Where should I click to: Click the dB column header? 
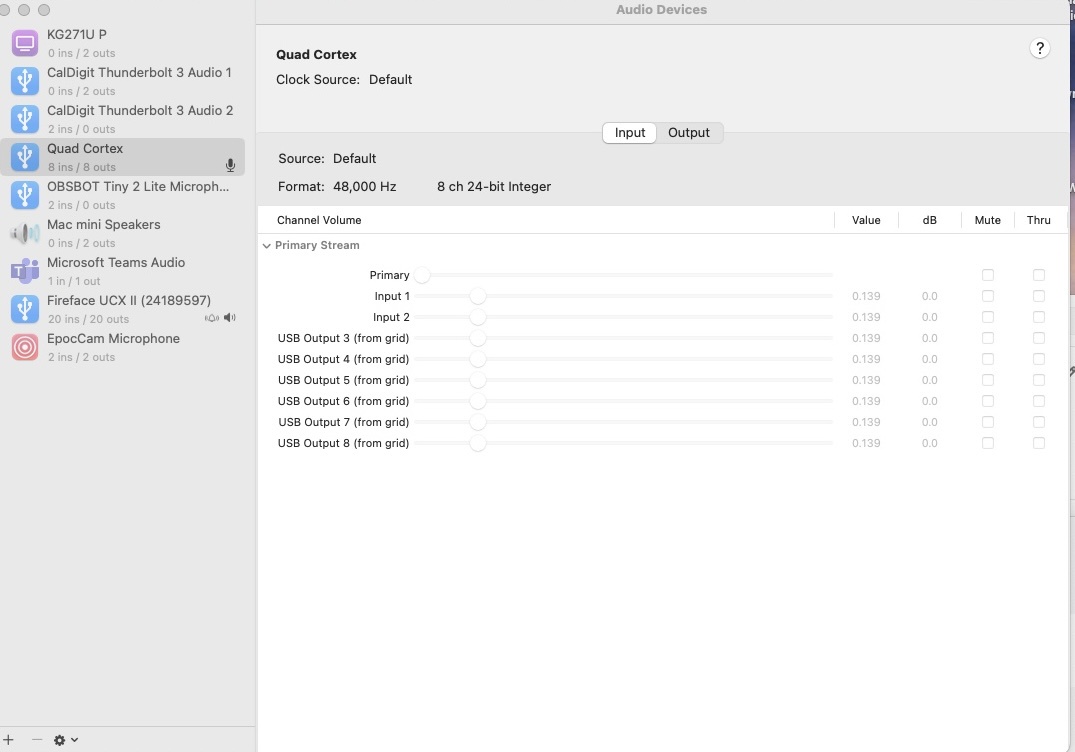click(929, 220)
